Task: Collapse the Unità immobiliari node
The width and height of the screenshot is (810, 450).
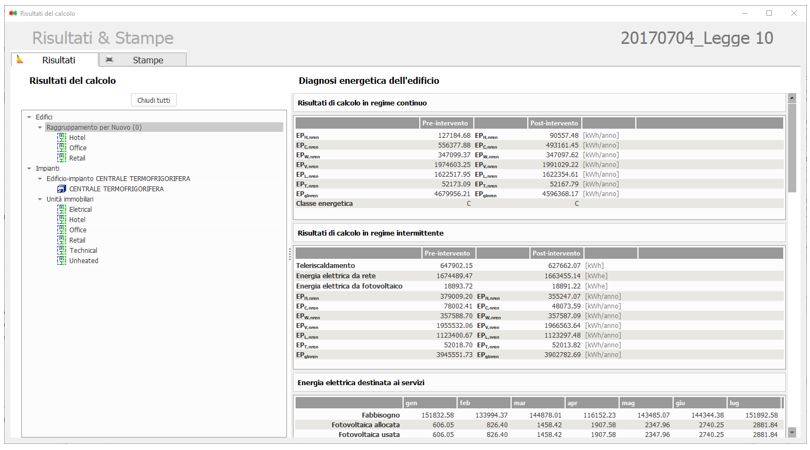Action: click(x=40, y=199)
